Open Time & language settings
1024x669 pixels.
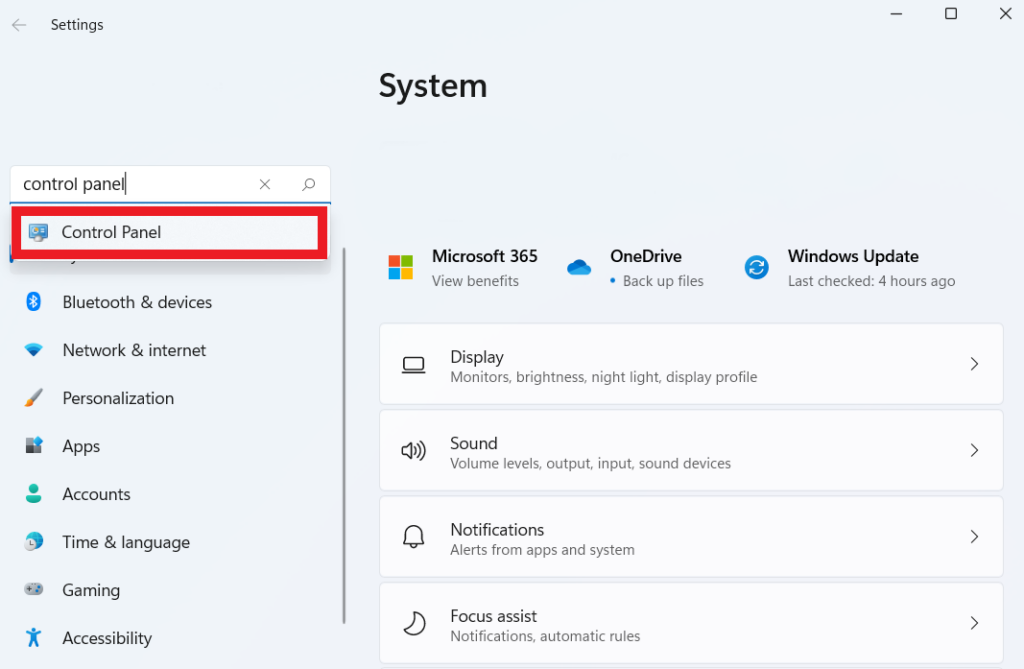pos(126,542)
